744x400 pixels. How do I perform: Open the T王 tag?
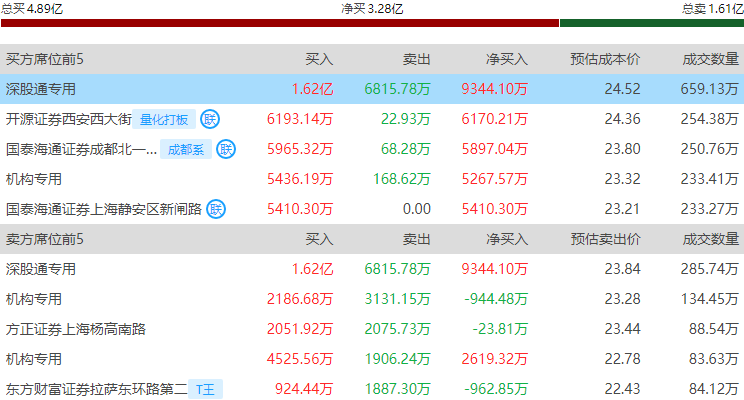pos(205,390)
